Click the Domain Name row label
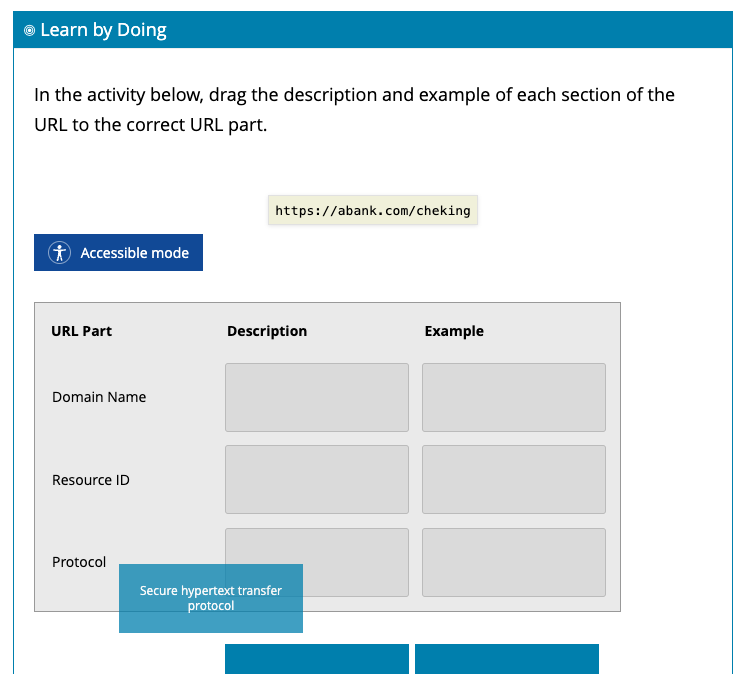This screenshot has height=674, width=748. pos(99,397)
